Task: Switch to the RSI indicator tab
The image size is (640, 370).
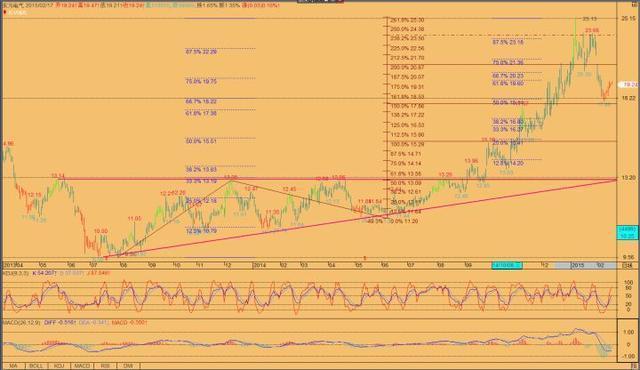Action: [x=105, y=366]
